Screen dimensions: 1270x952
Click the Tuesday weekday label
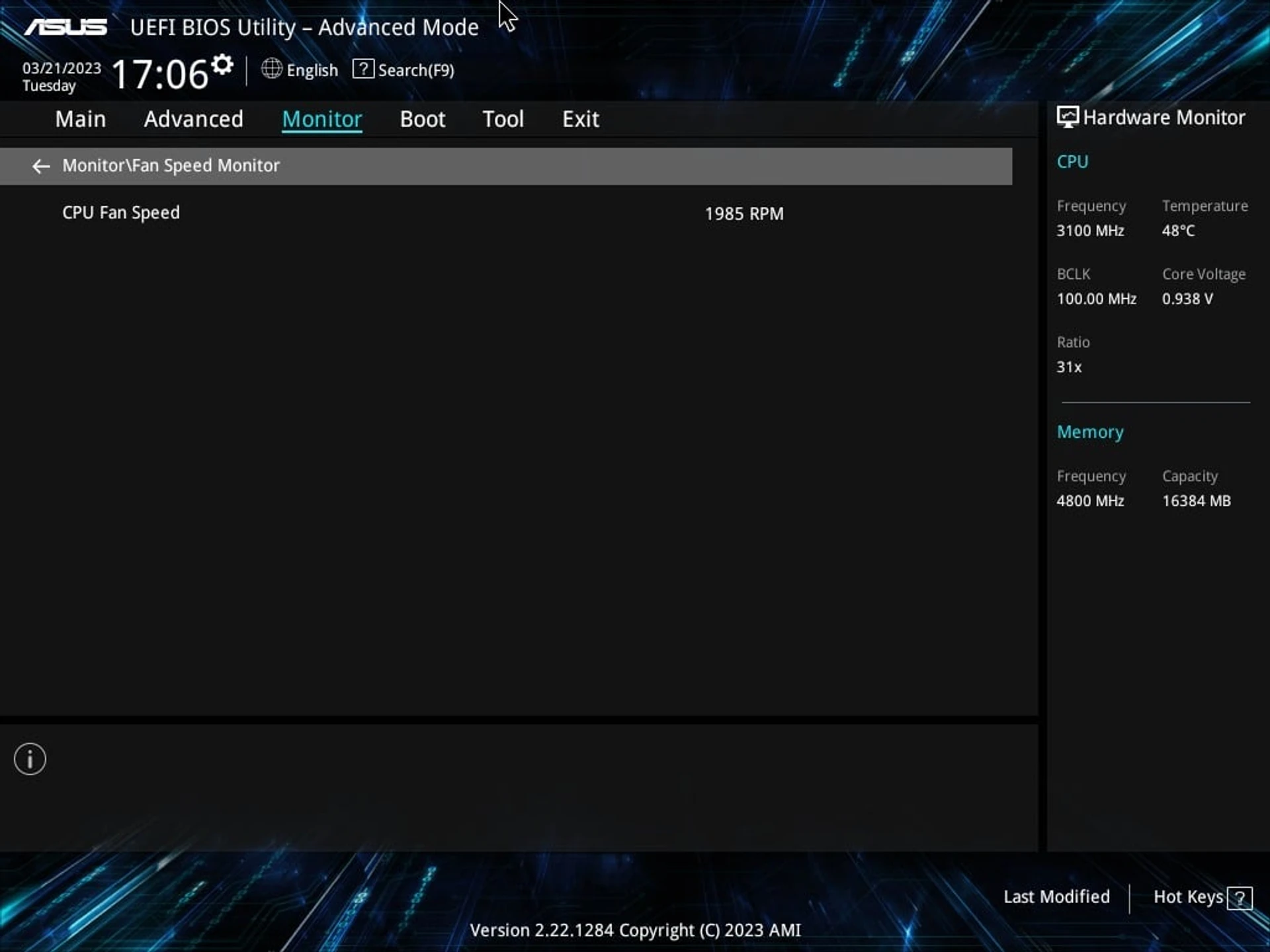click(x=49, y=86)
